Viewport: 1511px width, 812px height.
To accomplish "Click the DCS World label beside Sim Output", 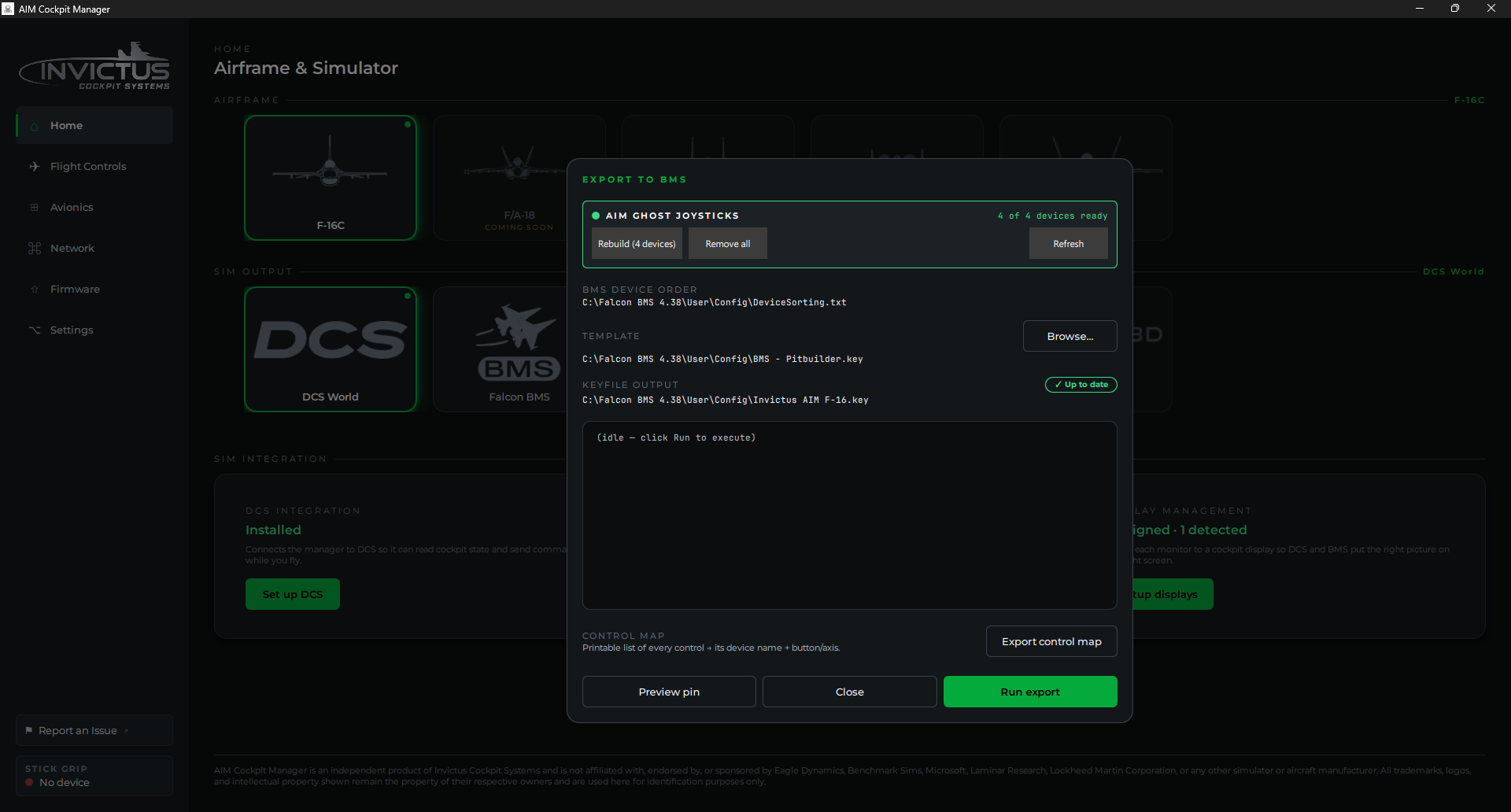I will point(1454,271).
